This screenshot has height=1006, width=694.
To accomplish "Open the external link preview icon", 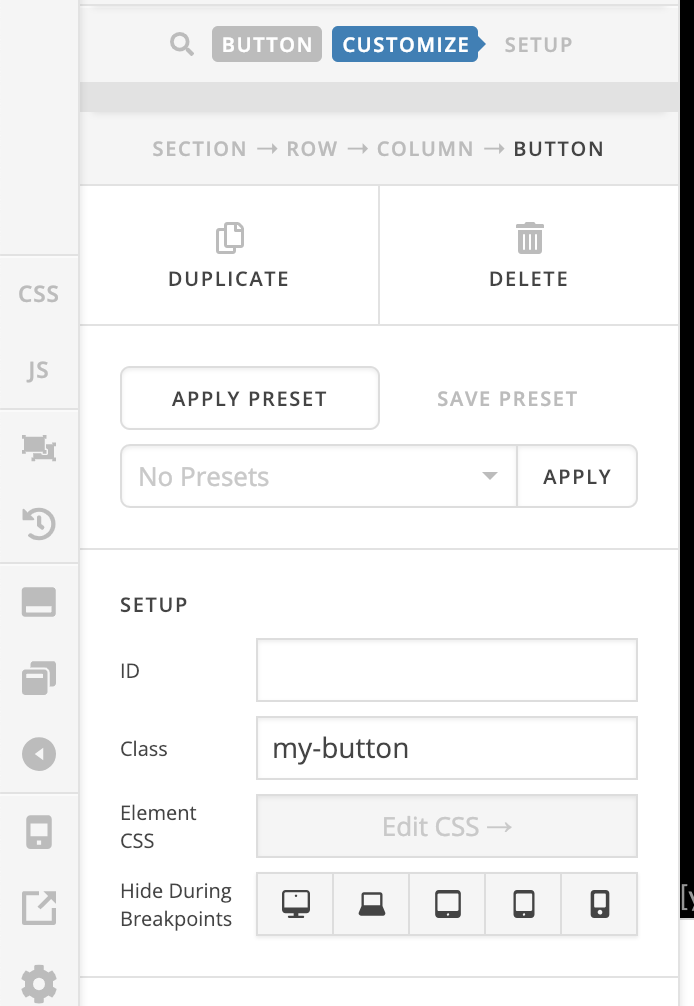I will (x=38, y=907).
